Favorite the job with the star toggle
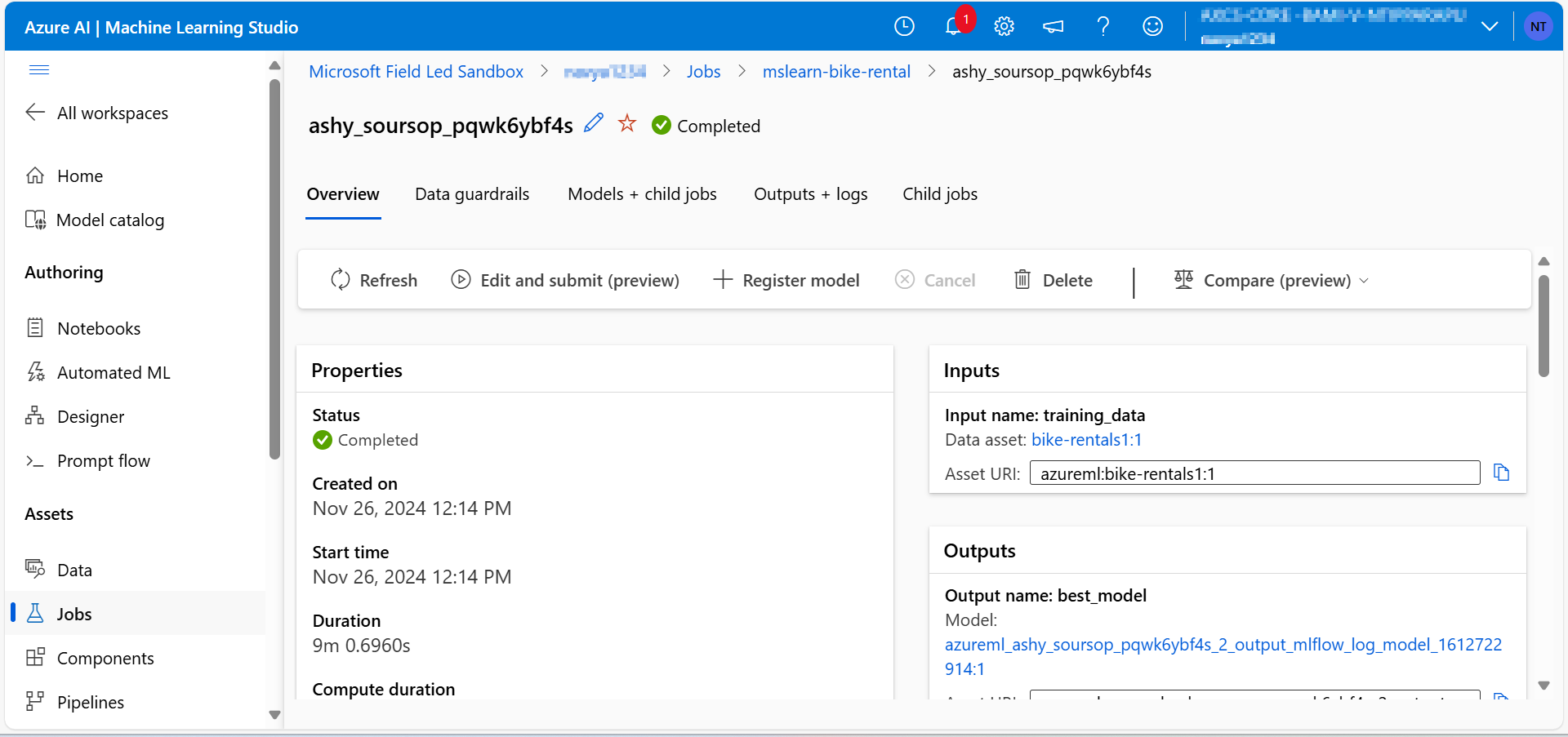This screenshot has width=1568, height=737. tap(626, 122)
